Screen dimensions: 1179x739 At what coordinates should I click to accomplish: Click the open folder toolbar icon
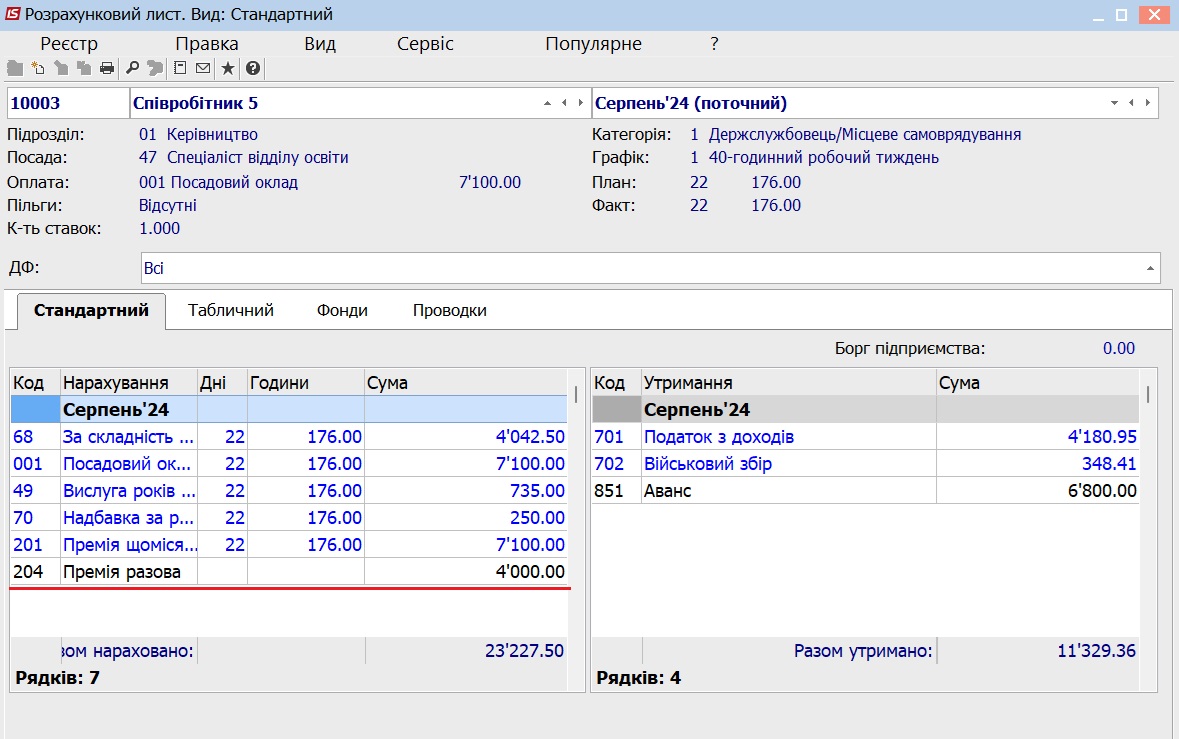click(15, 68)
